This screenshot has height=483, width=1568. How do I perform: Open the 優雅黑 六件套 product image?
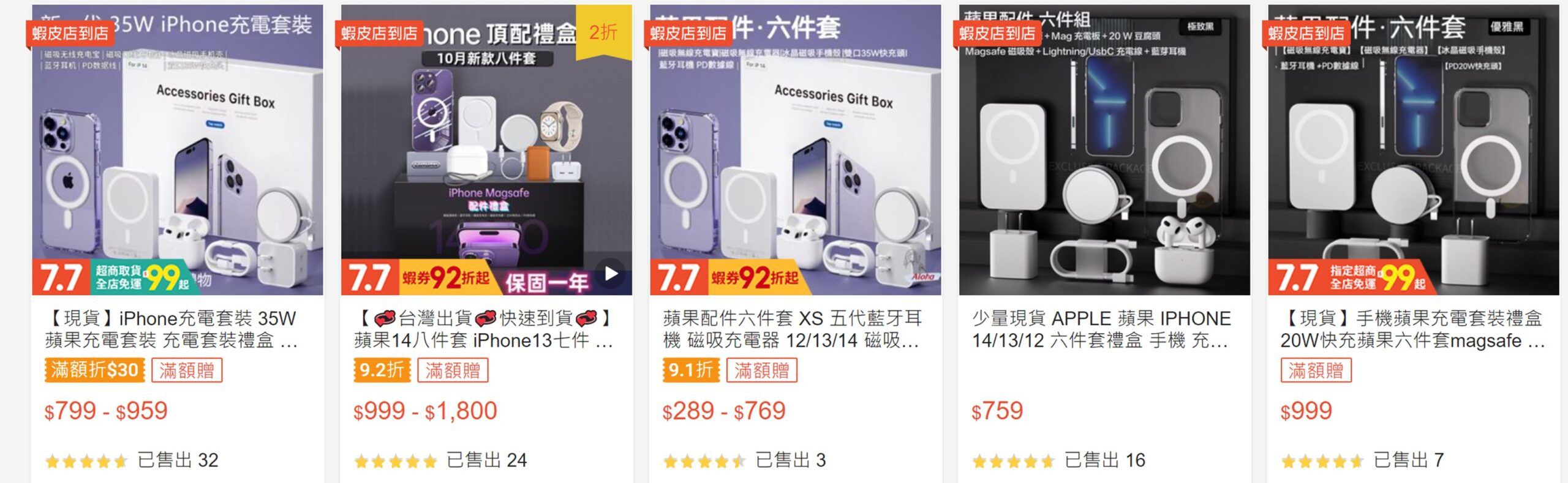tap(1413, 150)
